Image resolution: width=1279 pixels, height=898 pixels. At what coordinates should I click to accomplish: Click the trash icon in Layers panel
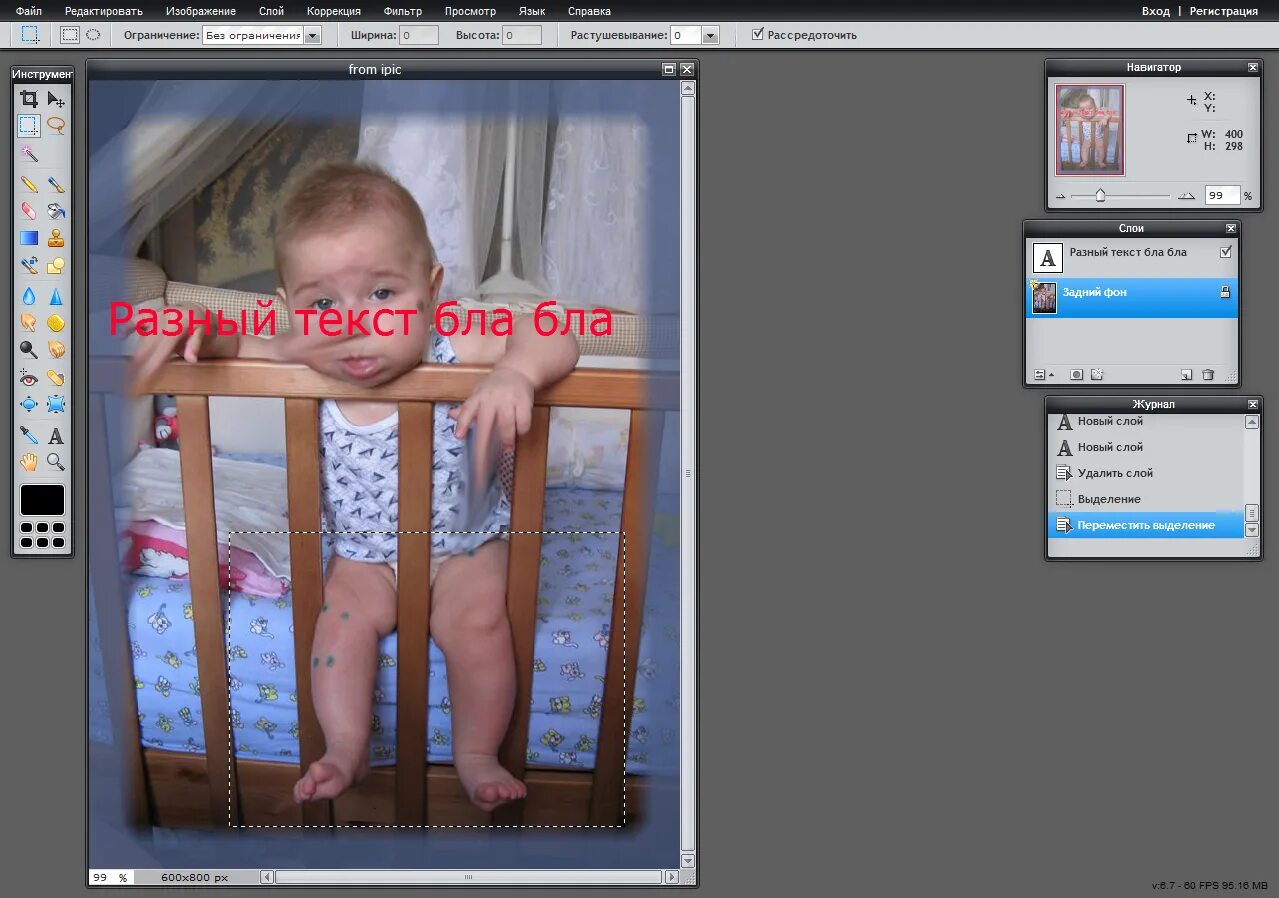pos(1208,374)
